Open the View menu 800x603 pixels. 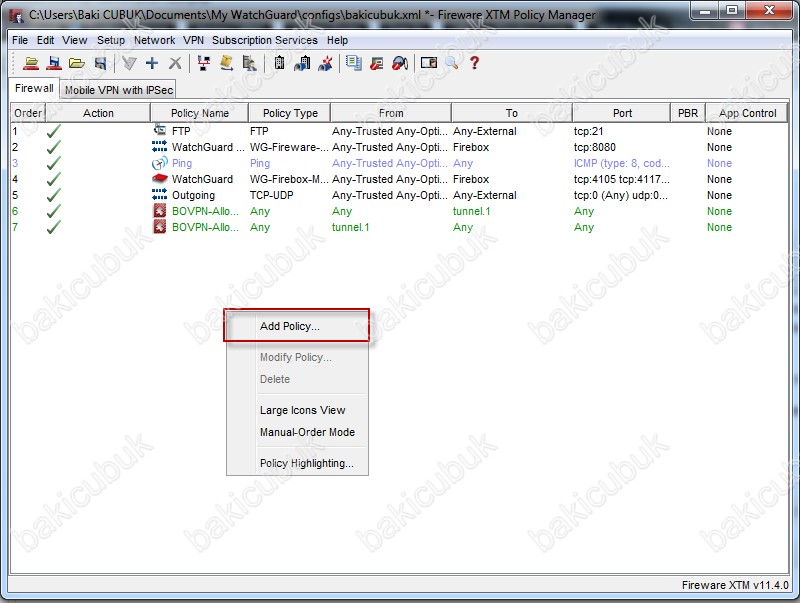[74, 40]
